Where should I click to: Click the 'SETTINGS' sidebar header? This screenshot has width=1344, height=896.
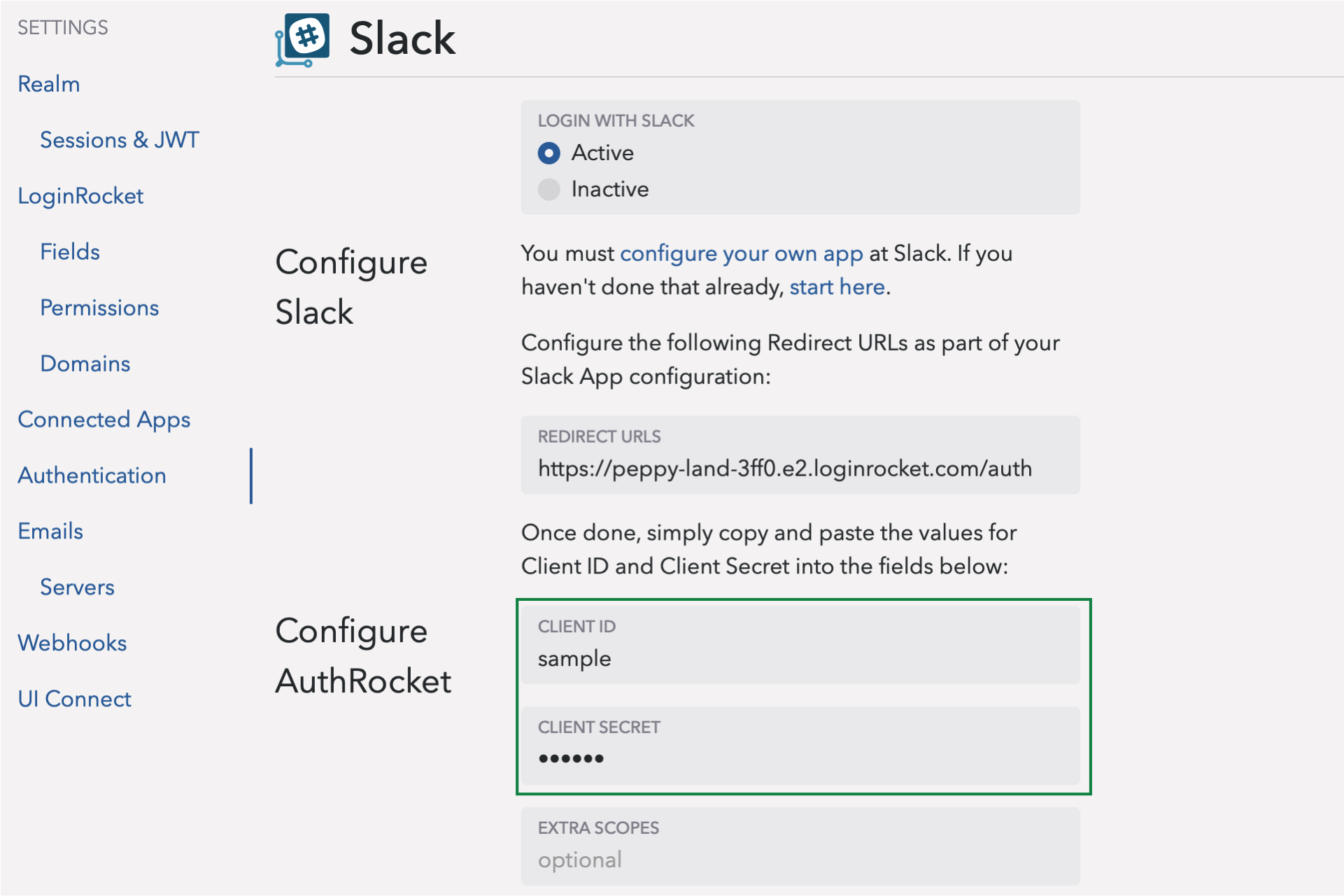pos(63,27)
